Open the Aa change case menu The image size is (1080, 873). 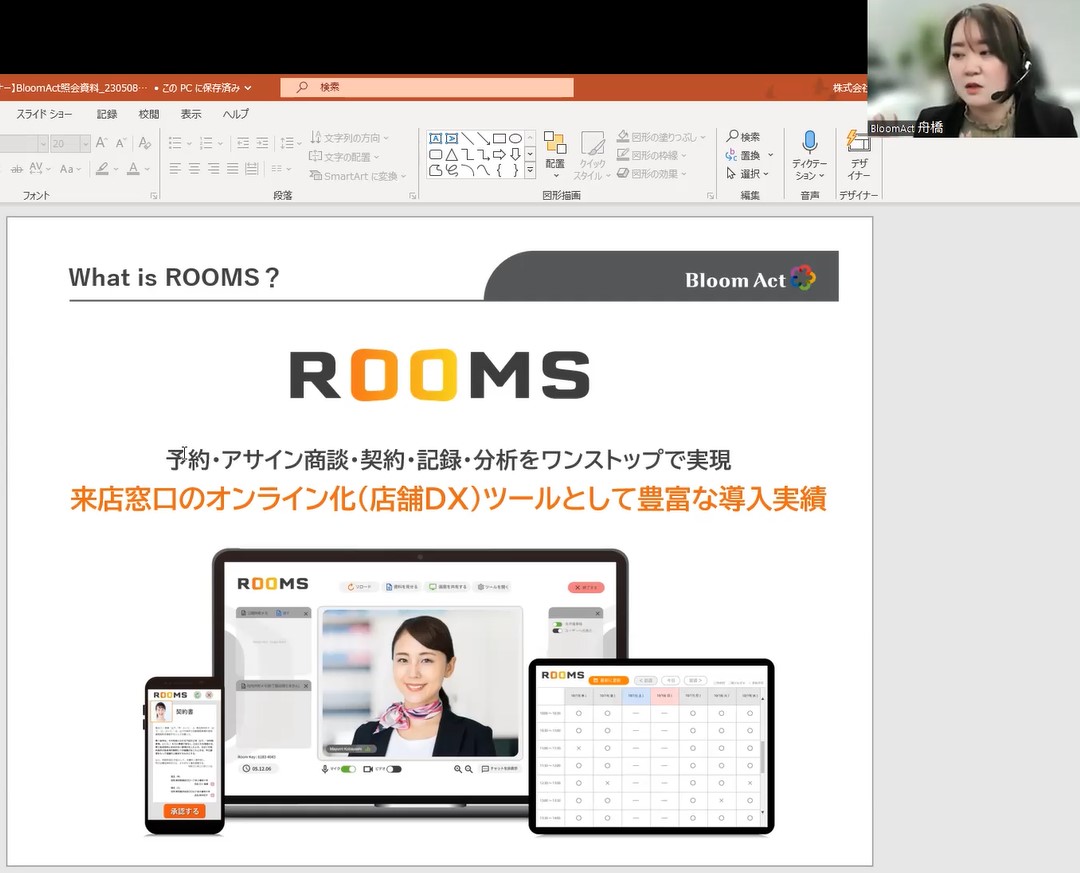pyautogui.click(x=70, y=169)
